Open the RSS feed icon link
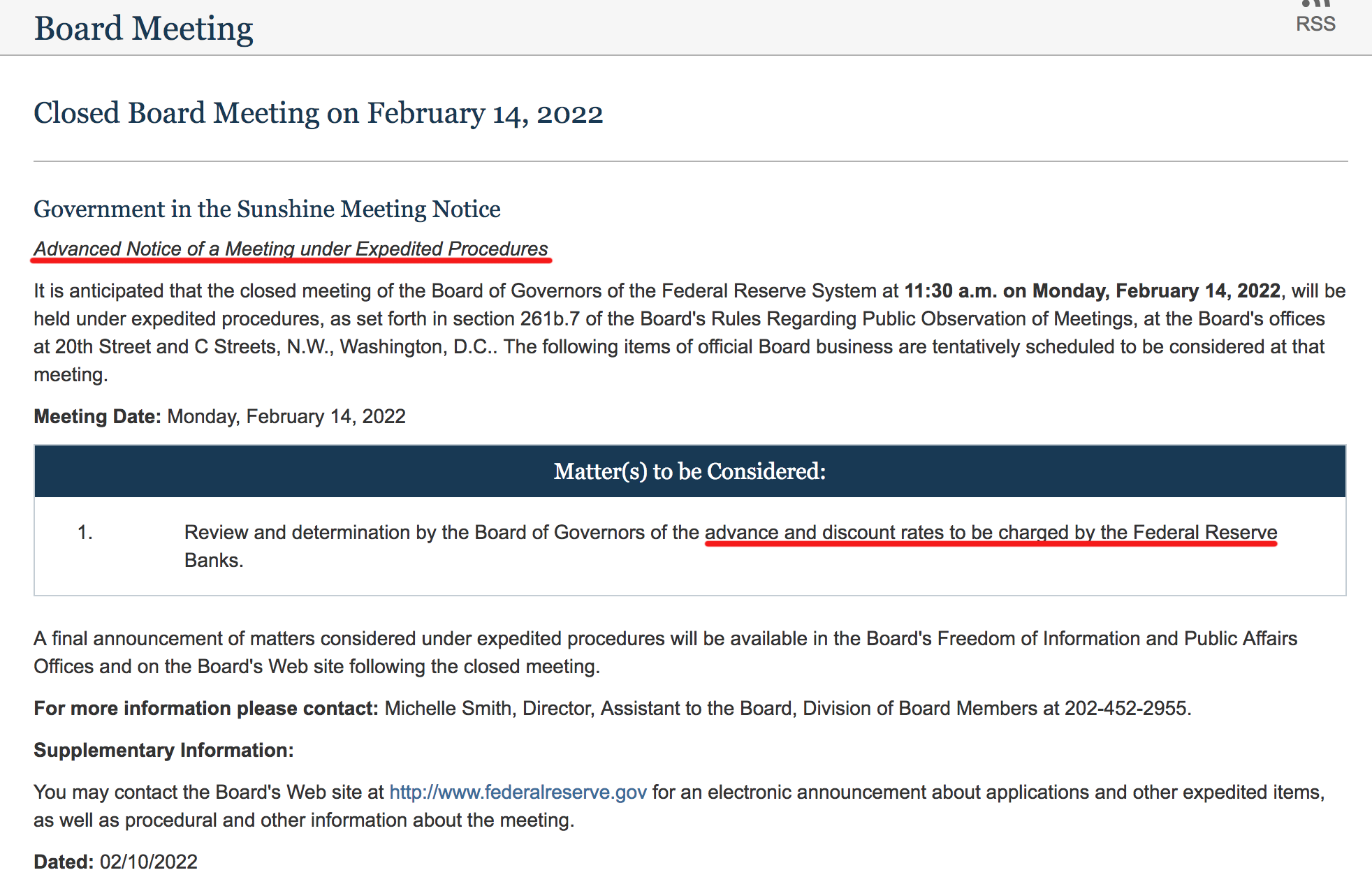 coord(1315,17)
